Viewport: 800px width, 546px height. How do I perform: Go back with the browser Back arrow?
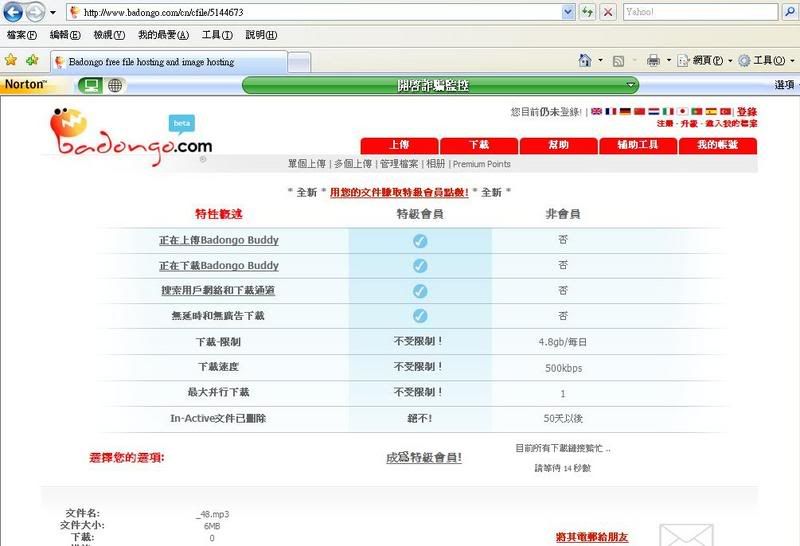[x=13, y=12]
